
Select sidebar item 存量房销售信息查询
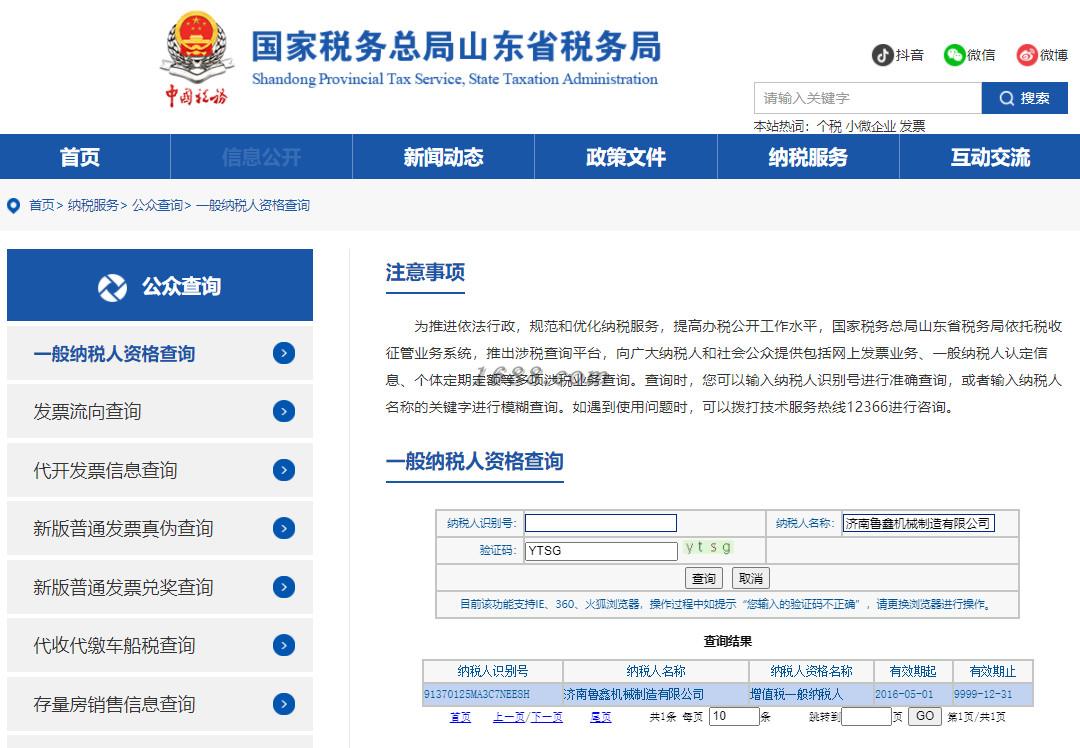point(160,704)
